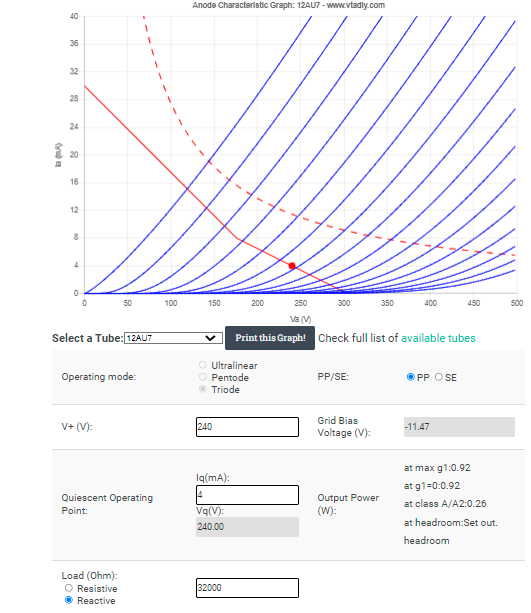The height and width of the screenshot is (613, 531).
Task: Click the Grid Bias Voltage field
Action: (459, 427)
